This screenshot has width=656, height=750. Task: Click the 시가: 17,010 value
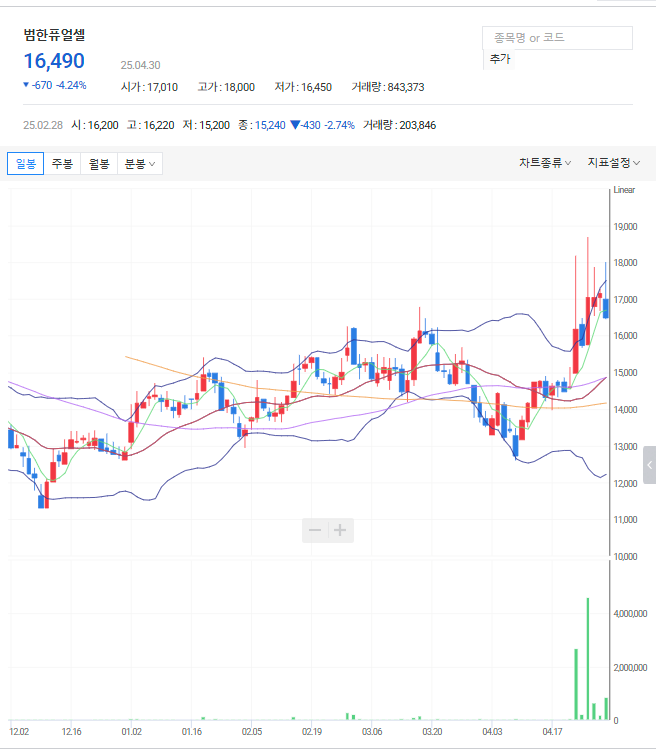[x=149, y=87]
